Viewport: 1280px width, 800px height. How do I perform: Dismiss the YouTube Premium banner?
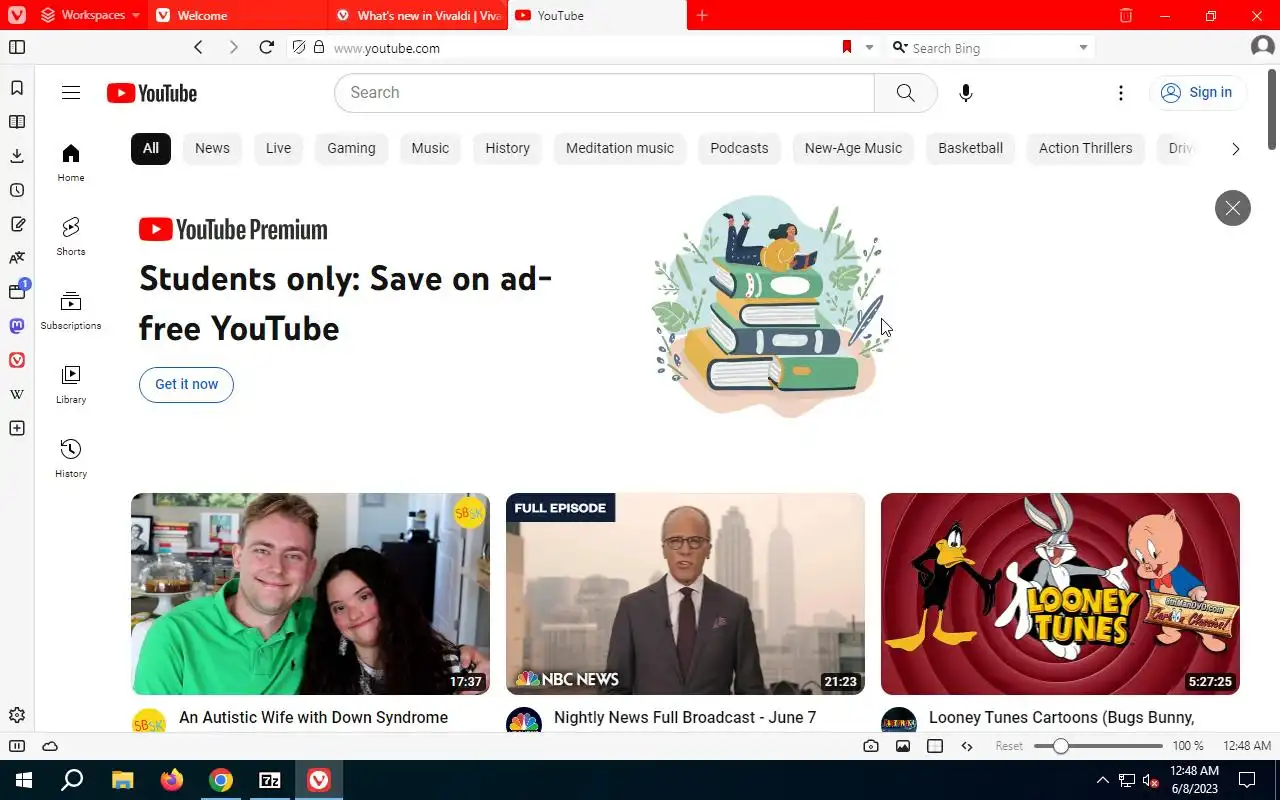coord(1232,208)
